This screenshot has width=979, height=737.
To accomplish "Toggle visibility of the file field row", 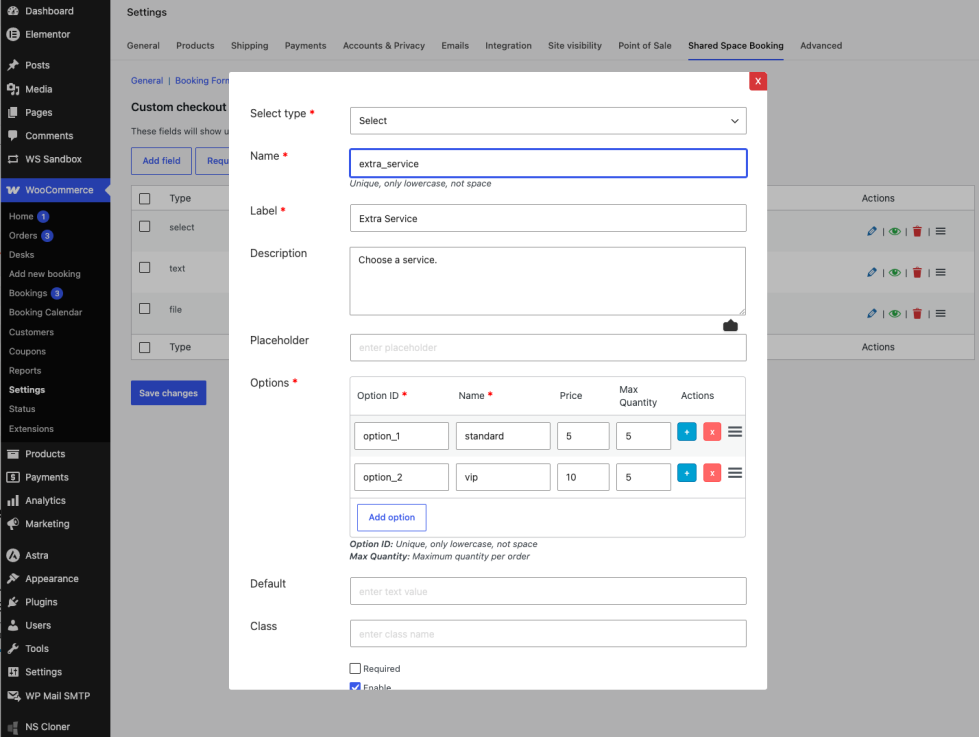I will pos(895,314).
